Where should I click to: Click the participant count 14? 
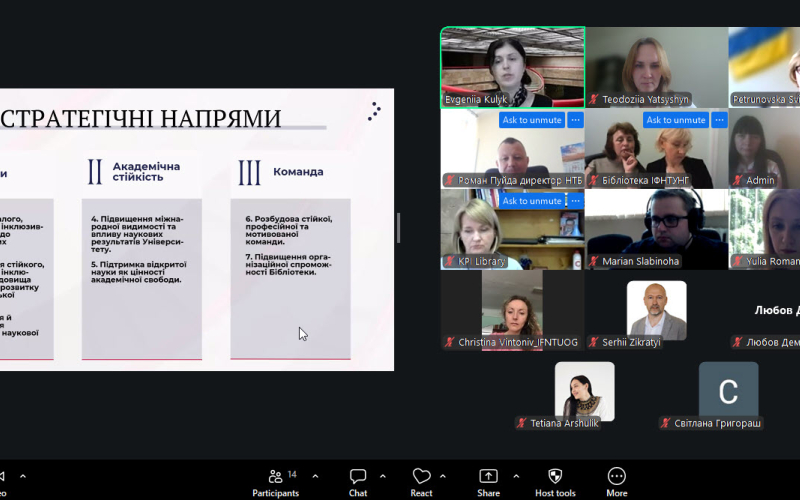(x=292, y=474)
